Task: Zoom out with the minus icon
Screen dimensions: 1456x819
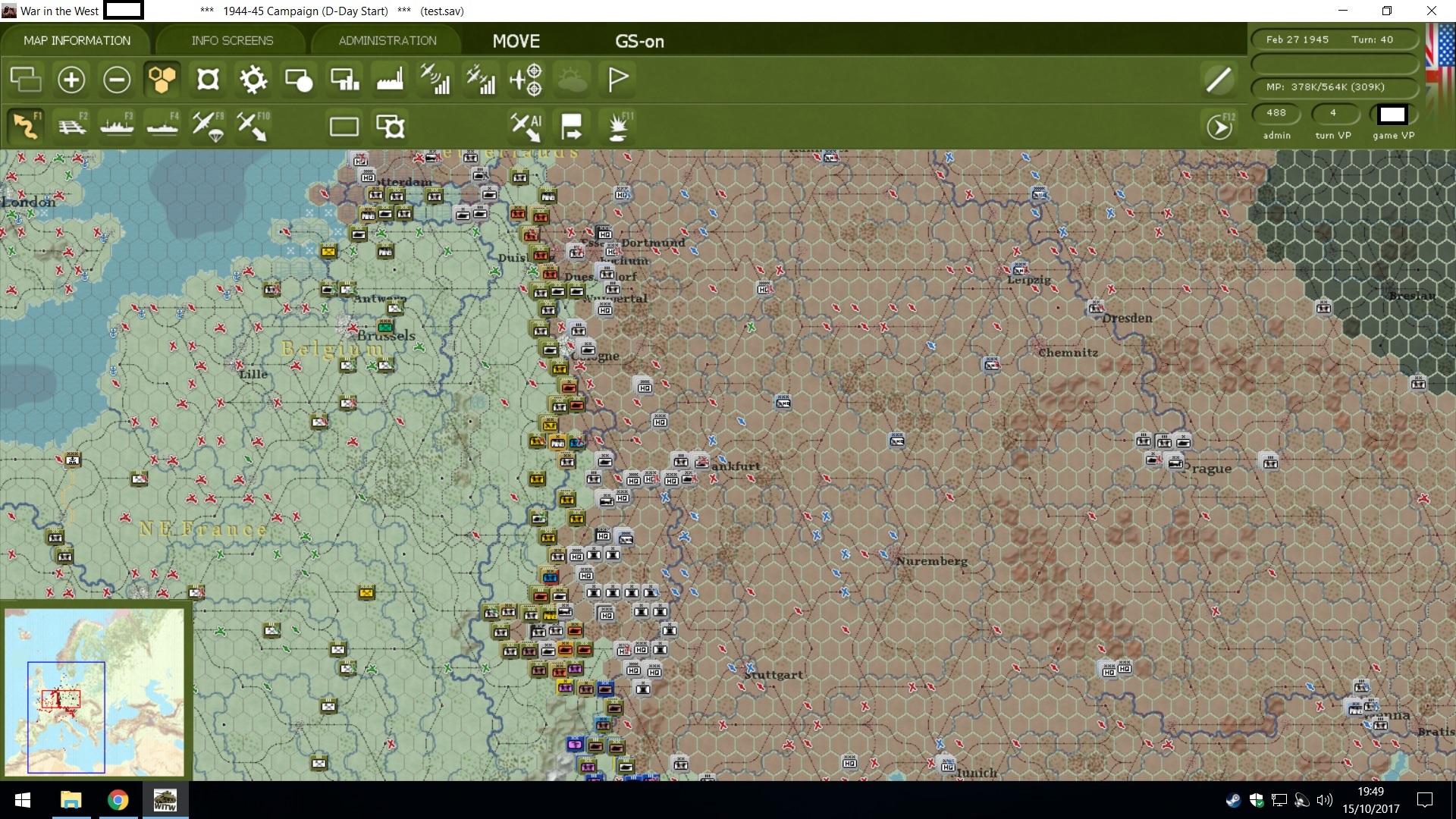Action: click(117, 80)
